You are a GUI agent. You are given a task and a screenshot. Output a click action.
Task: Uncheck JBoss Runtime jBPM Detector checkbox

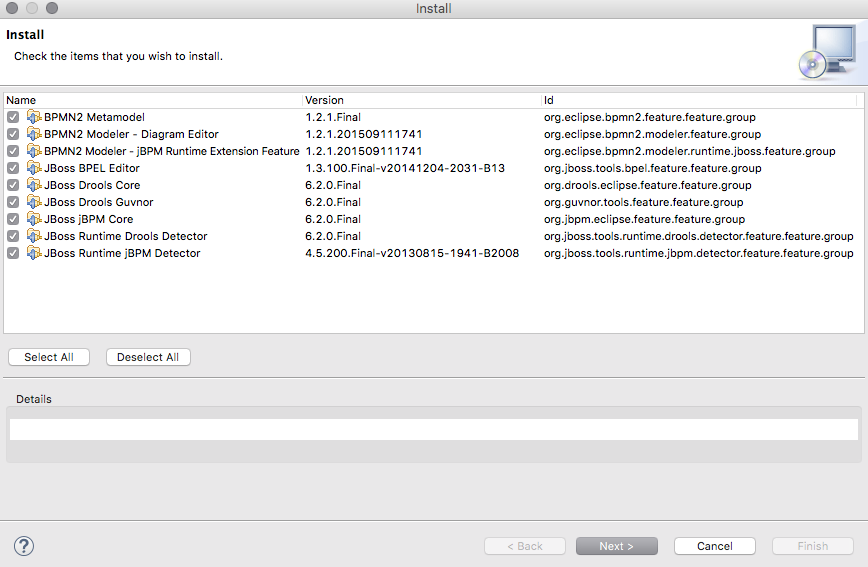pyautogui.click(x=13, y=253)
